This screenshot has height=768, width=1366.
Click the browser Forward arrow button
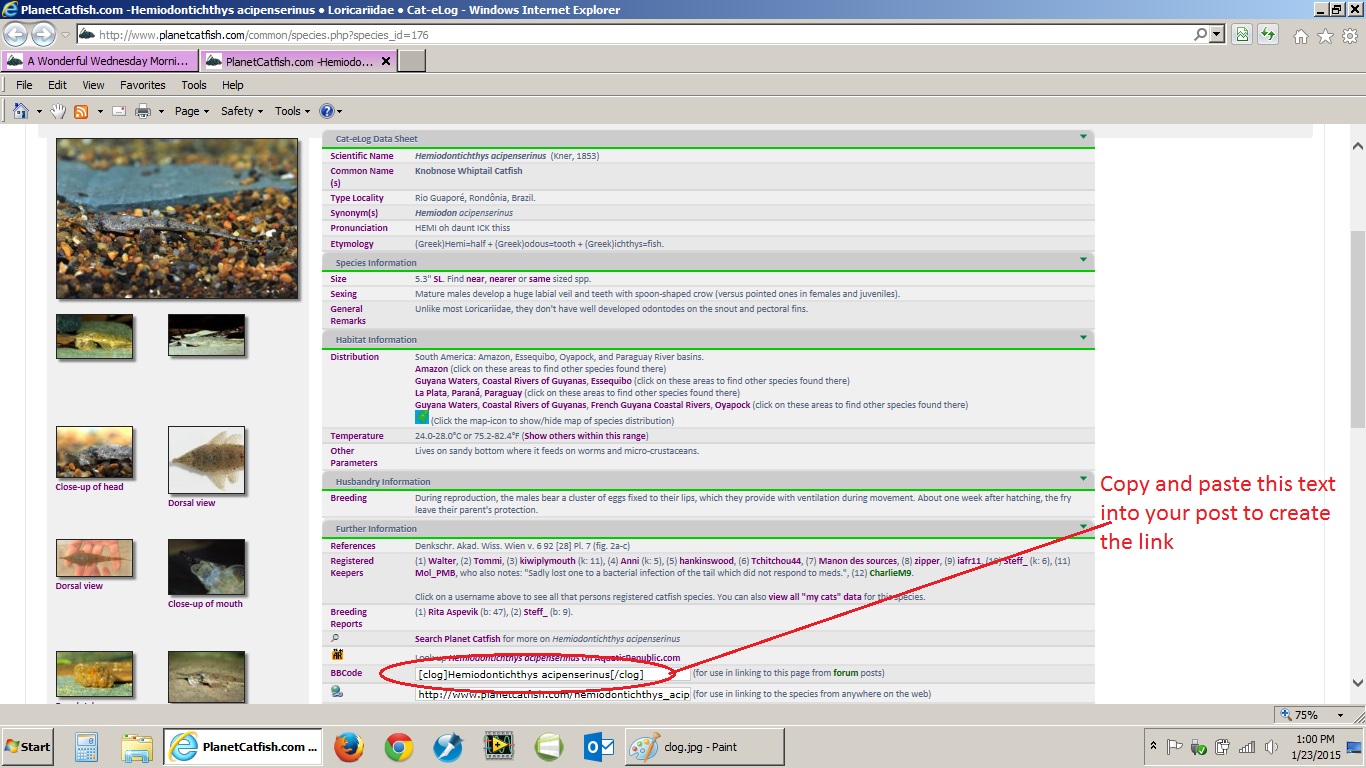point(44,35)
